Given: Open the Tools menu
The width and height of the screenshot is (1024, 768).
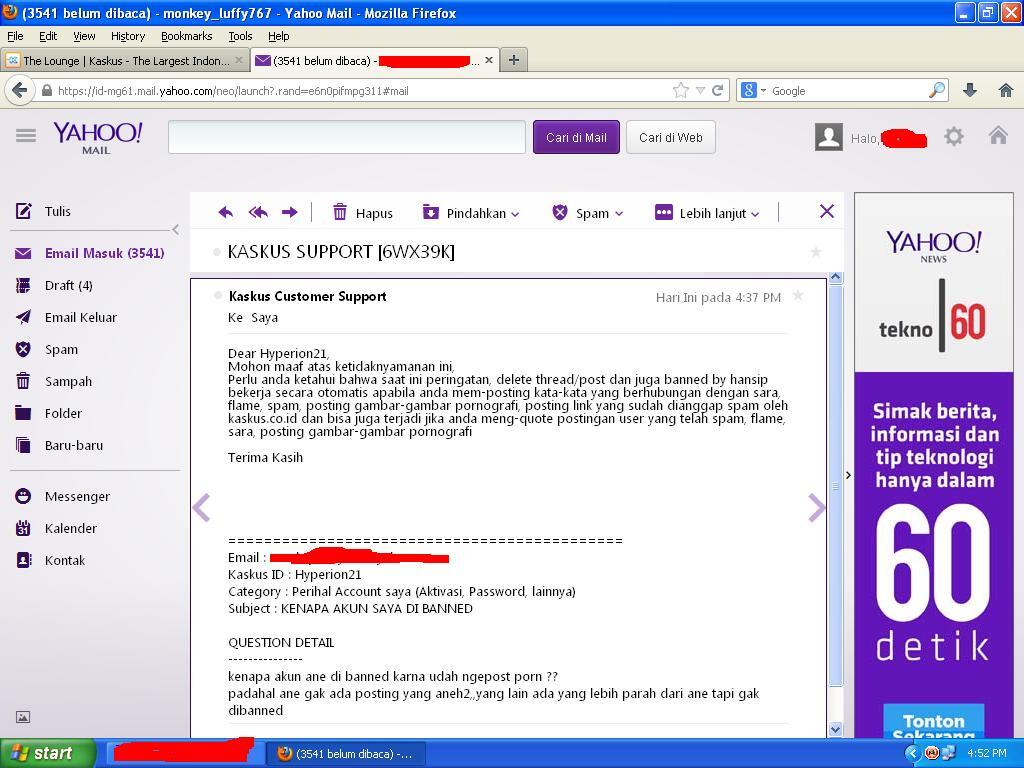Looking at the screenshot, I should [x=240, y=36].
